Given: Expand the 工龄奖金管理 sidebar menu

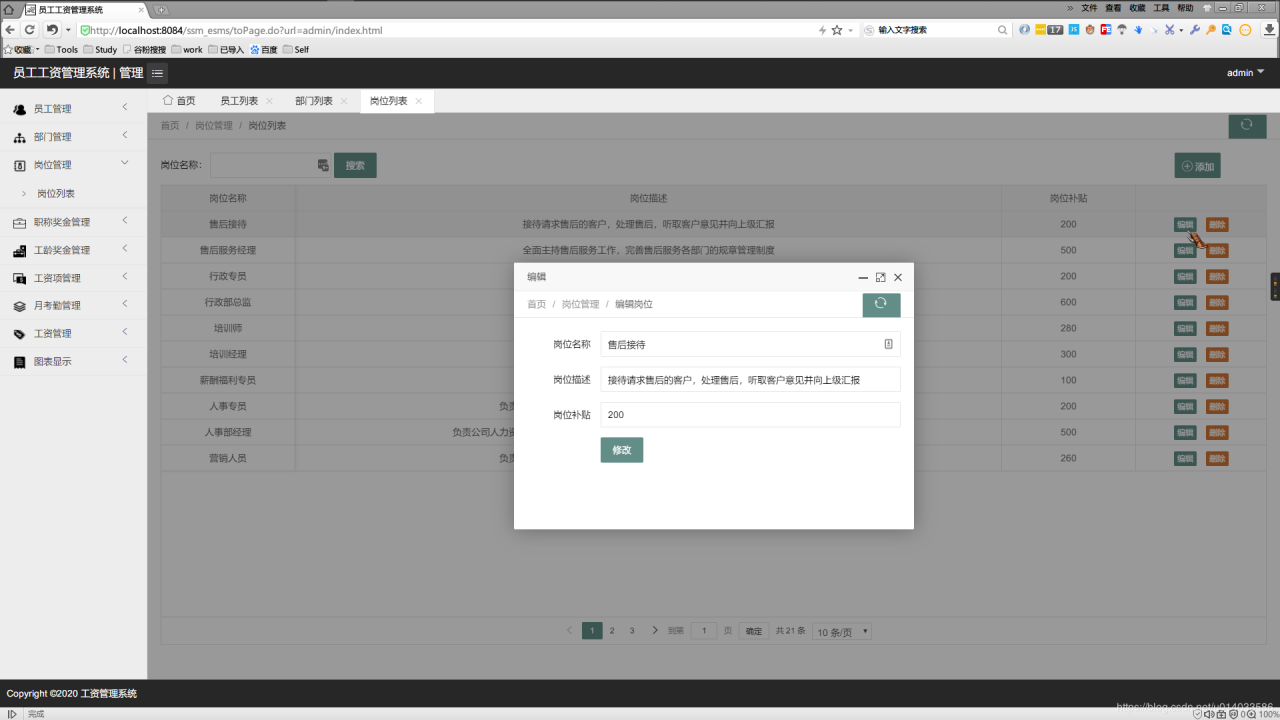Looking at the screenshot, I should coord(73,249).
